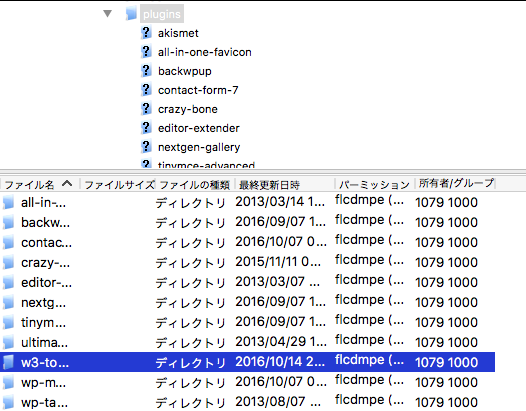Click nextgen-gallery's question mark icon
Viewport: 526px width, 411px height.
click(x=146, y=147)
